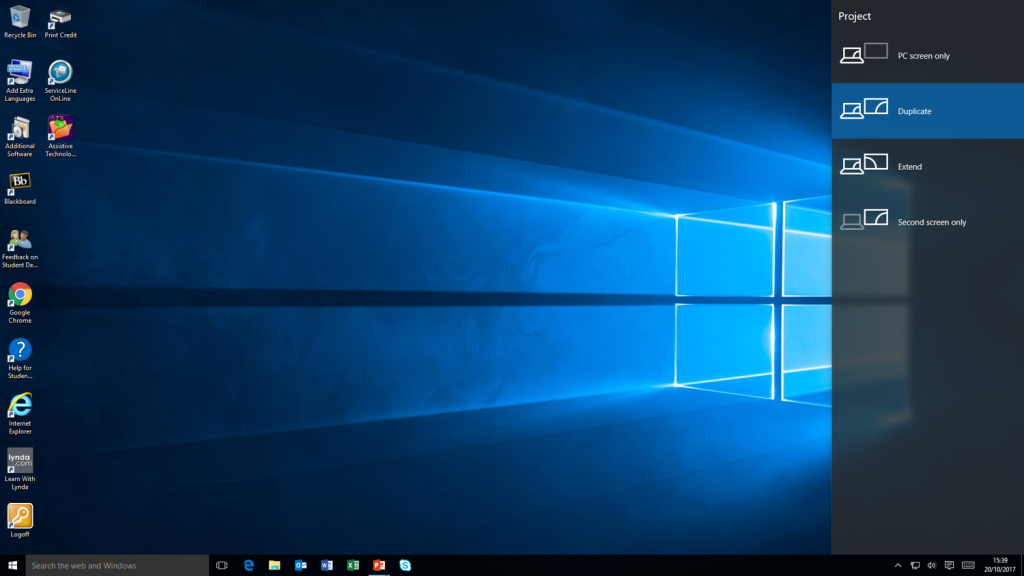Click the Start button

11,565
